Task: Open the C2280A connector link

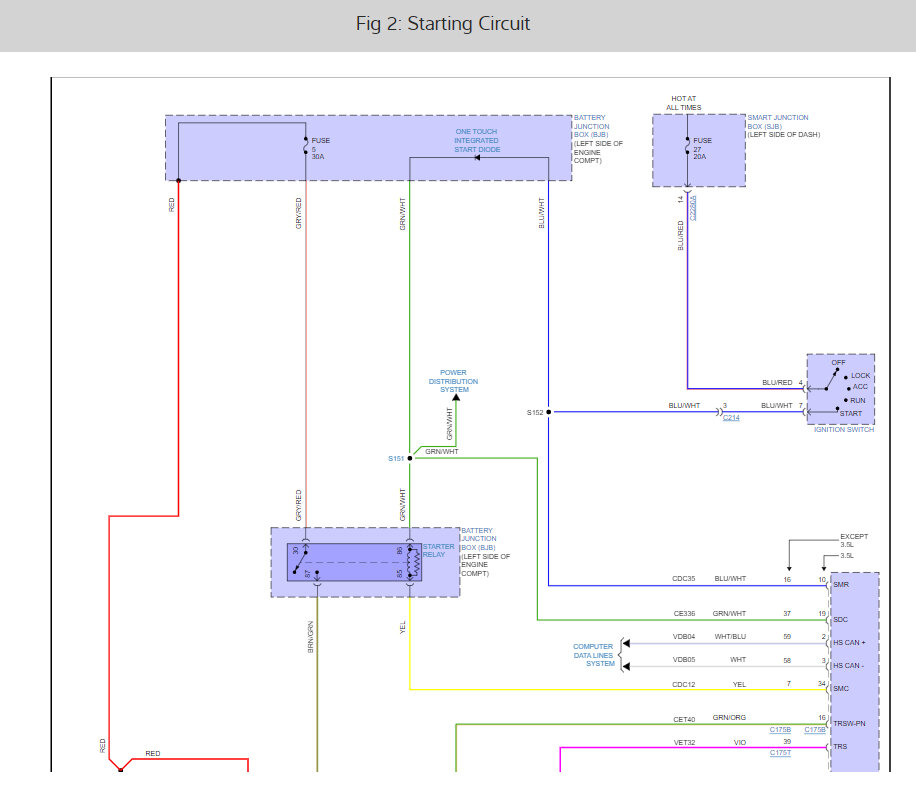Action: coord(693,208)
